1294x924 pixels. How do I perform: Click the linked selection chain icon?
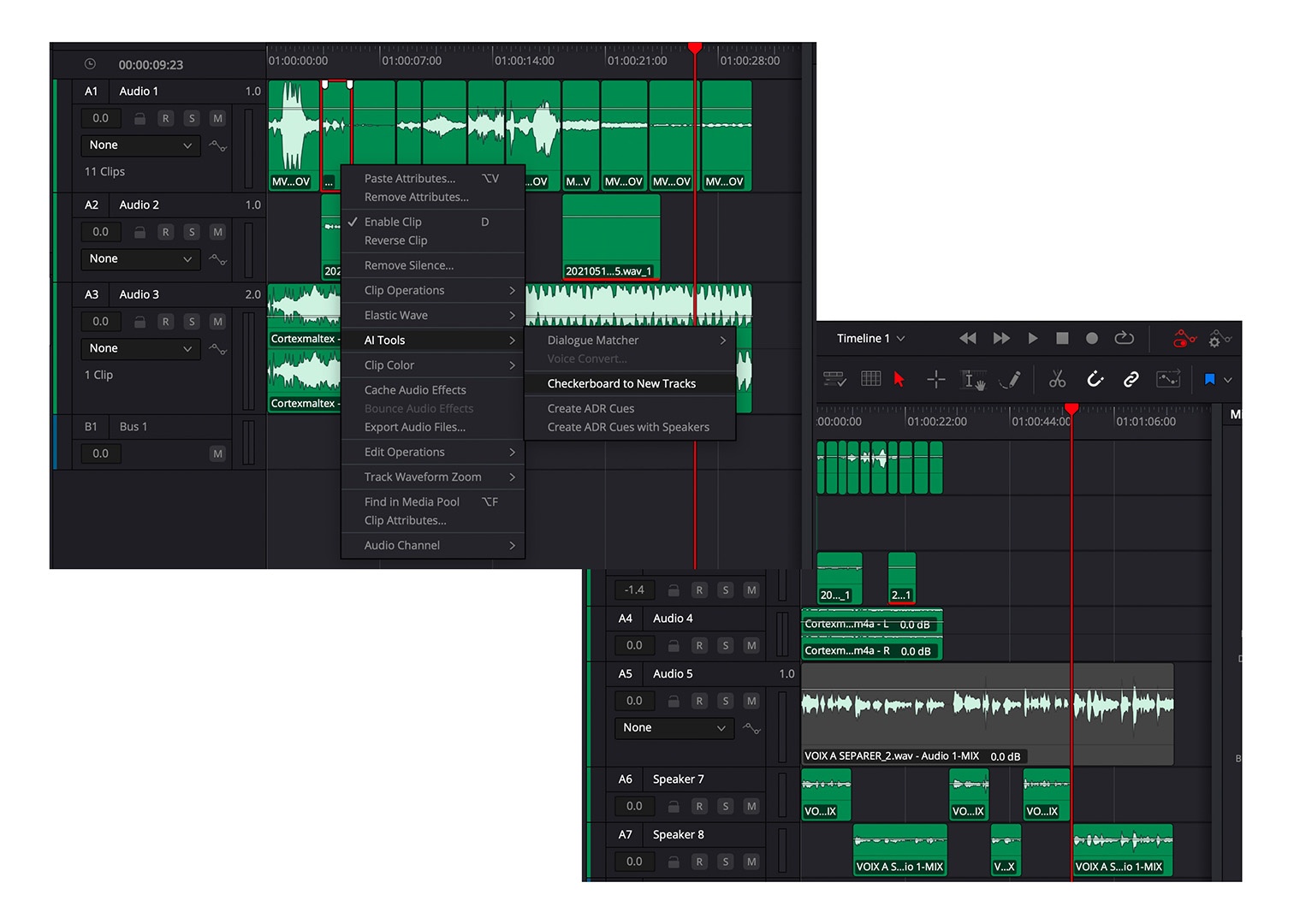coord(1131,379)
